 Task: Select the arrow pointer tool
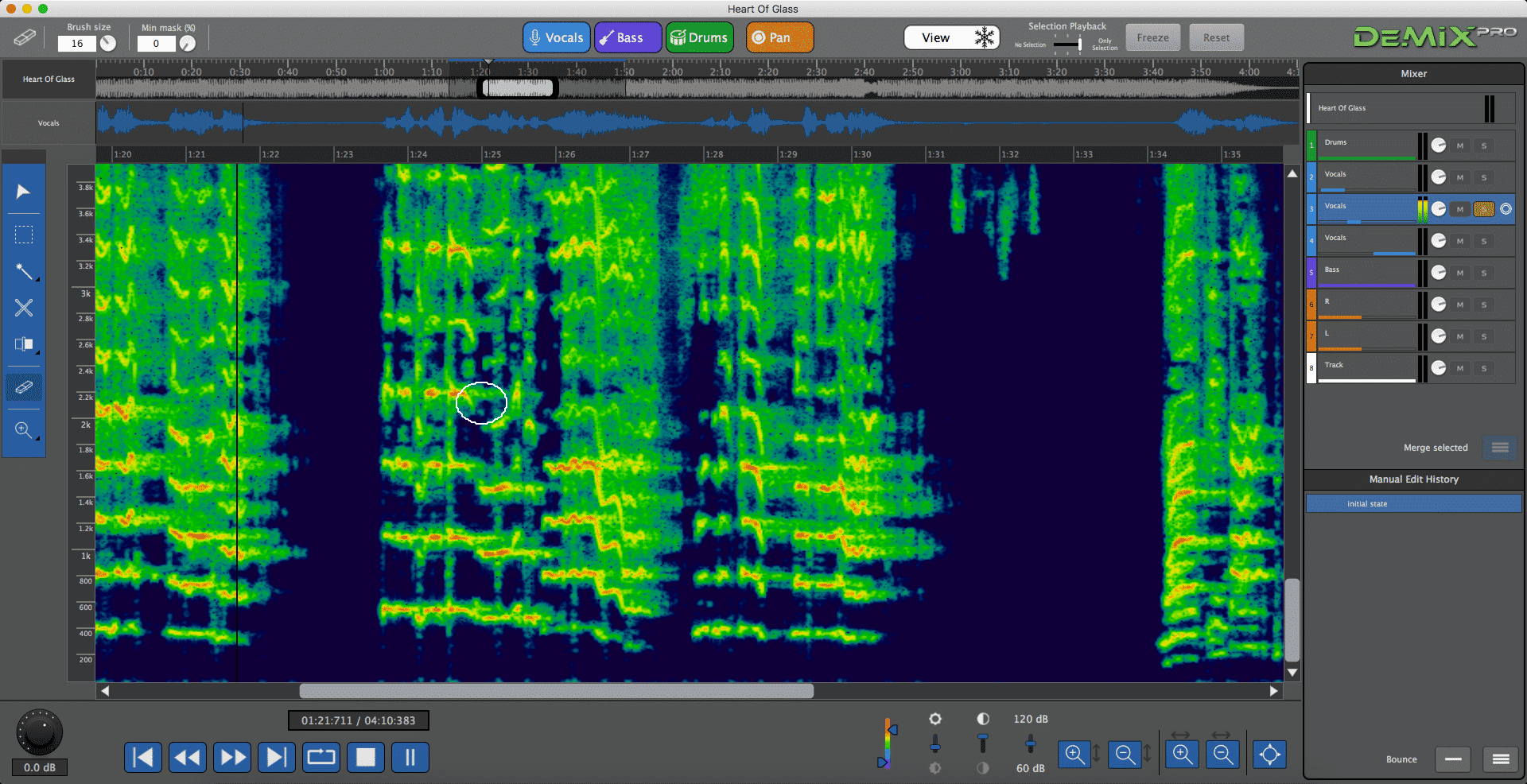click(24, 191)
